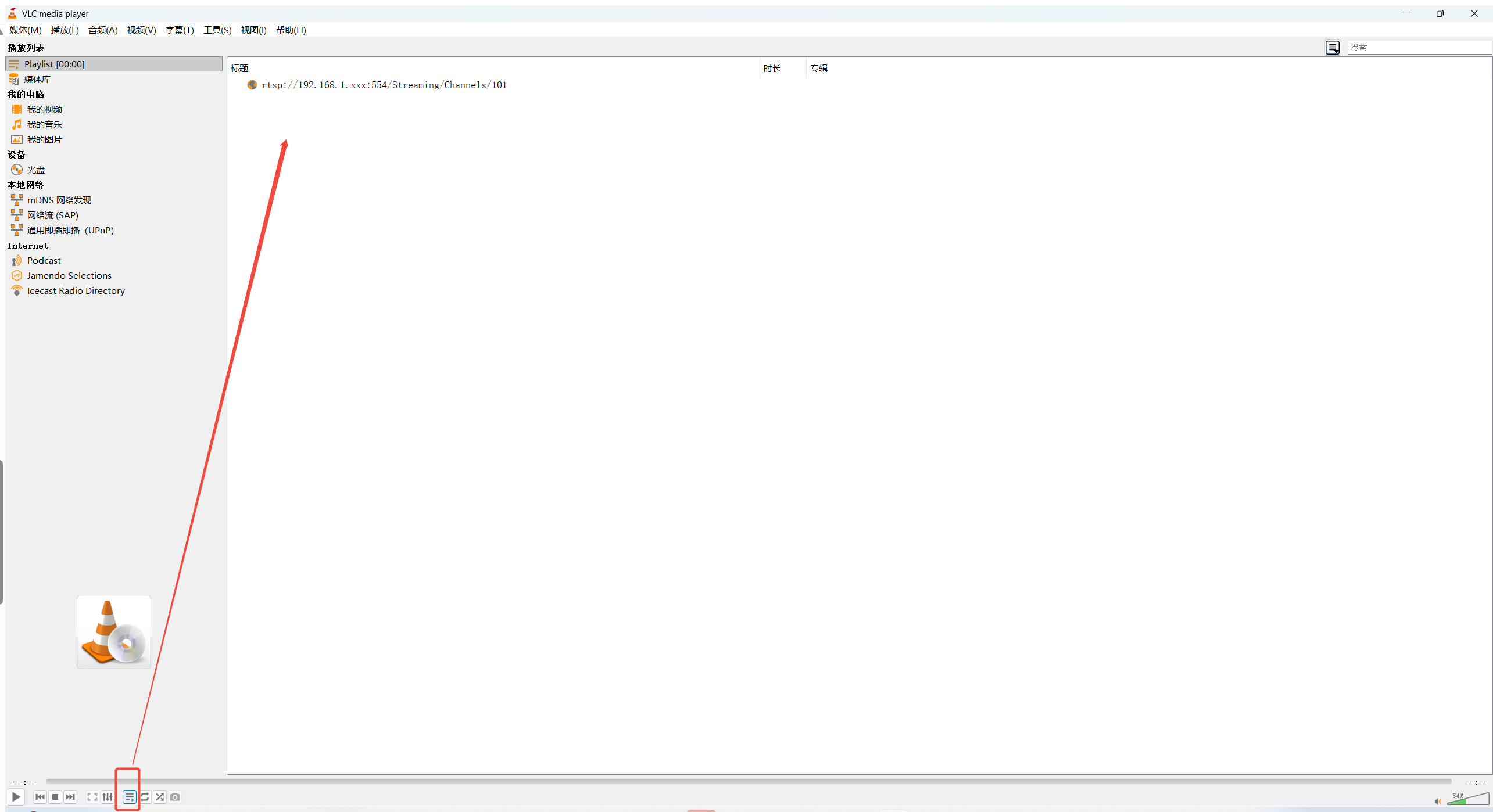
Task: Select the rtsp stream playlist entry
Action: [384, 85]
